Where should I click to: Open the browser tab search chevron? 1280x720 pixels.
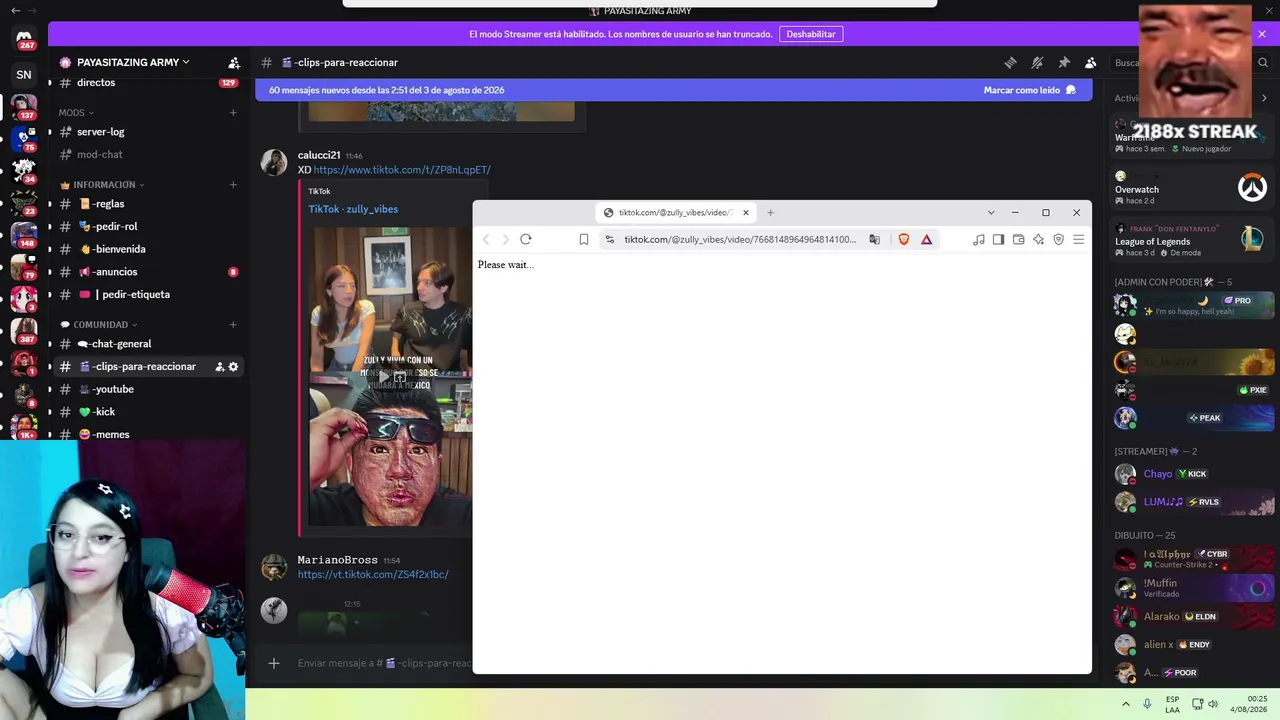991,212
